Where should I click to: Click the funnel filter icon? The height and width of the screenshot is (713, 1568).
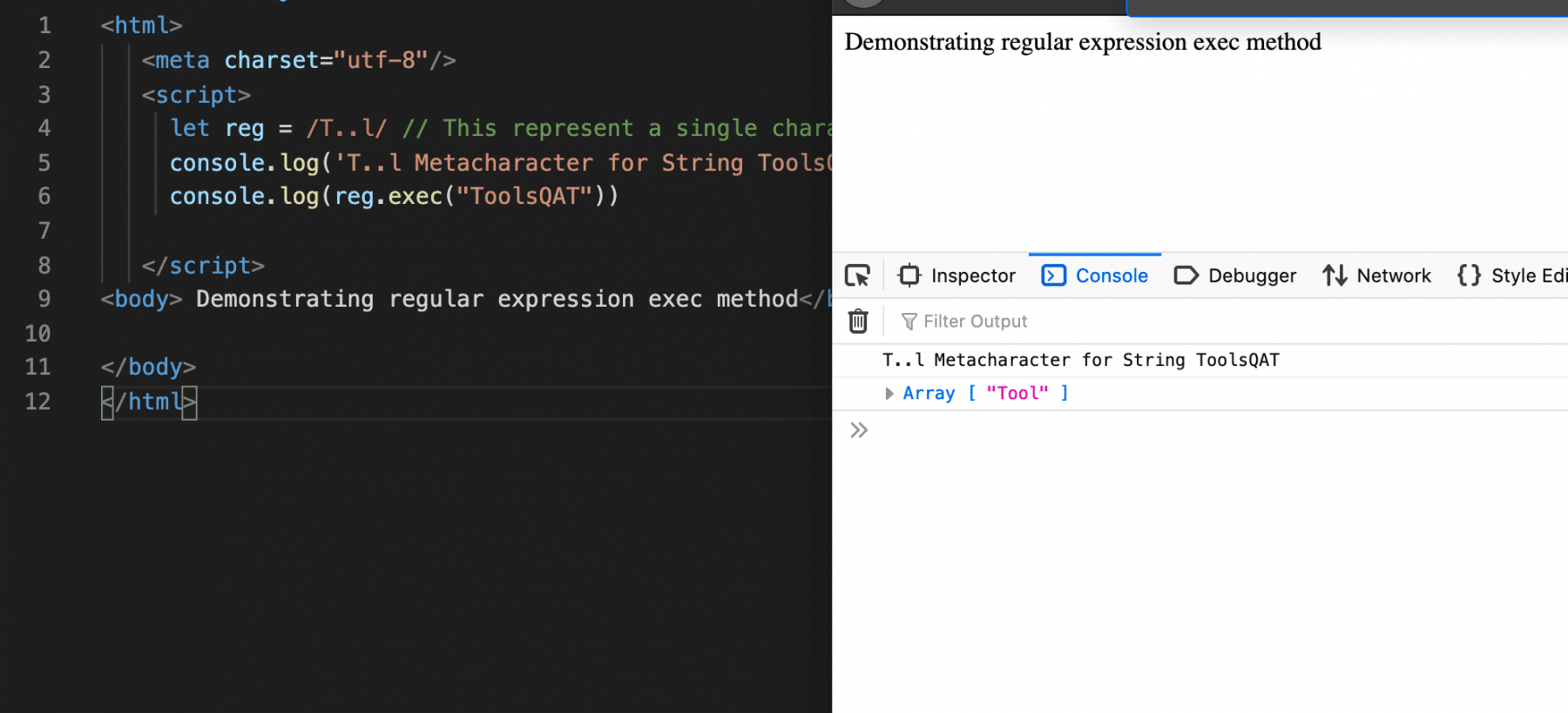909,322
